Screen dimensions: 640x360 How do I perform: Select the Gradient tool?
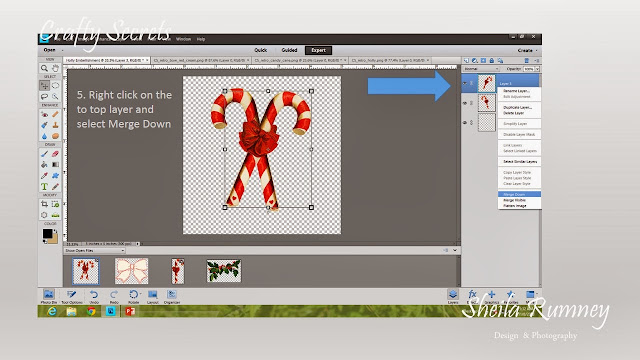coord(55,164)
